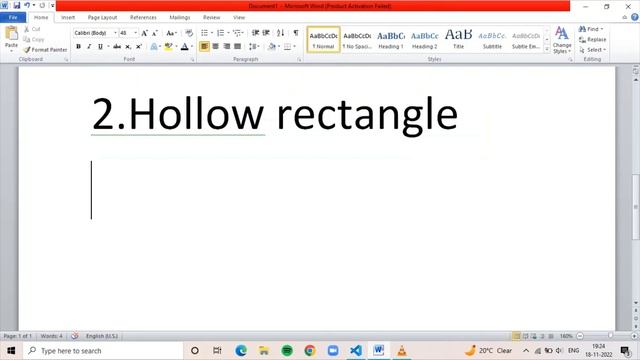This screenshot has width=640, height=360.
Task: Click the Clear Formatting icon
Action: (189, 33)
